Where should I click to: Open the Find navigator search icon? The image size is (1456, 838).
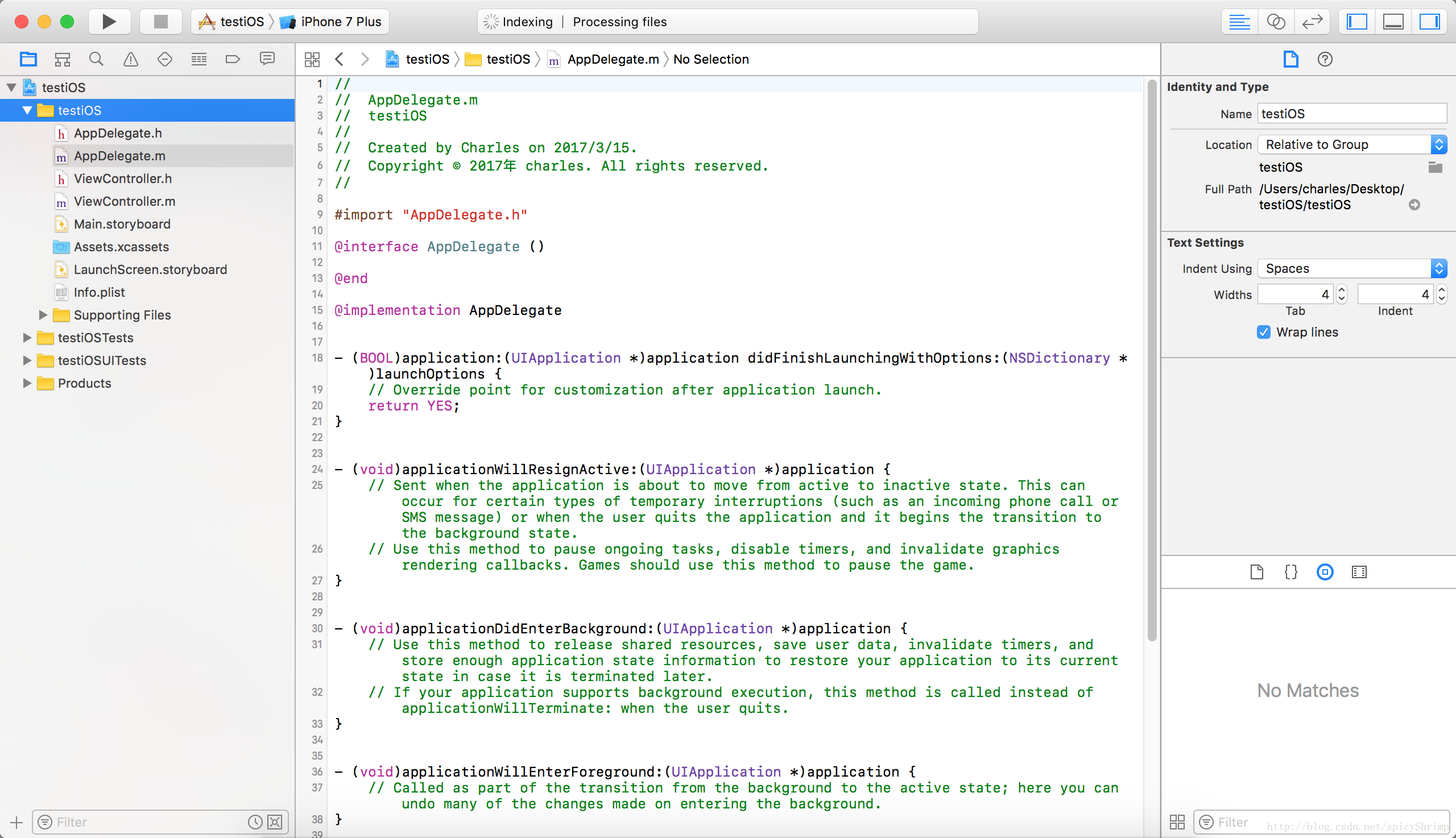point(96,59)
